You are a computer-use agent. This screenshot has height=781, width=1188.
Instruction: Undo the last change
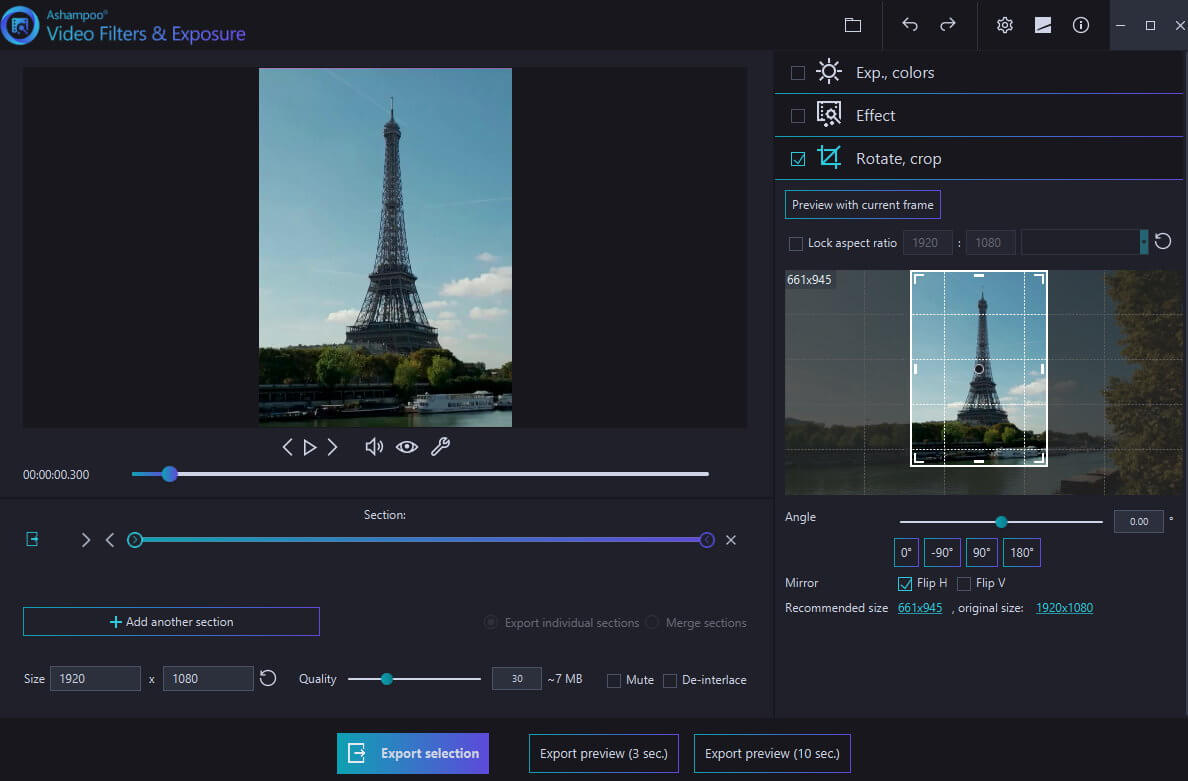pyautogui.click(x=910, y=24)
